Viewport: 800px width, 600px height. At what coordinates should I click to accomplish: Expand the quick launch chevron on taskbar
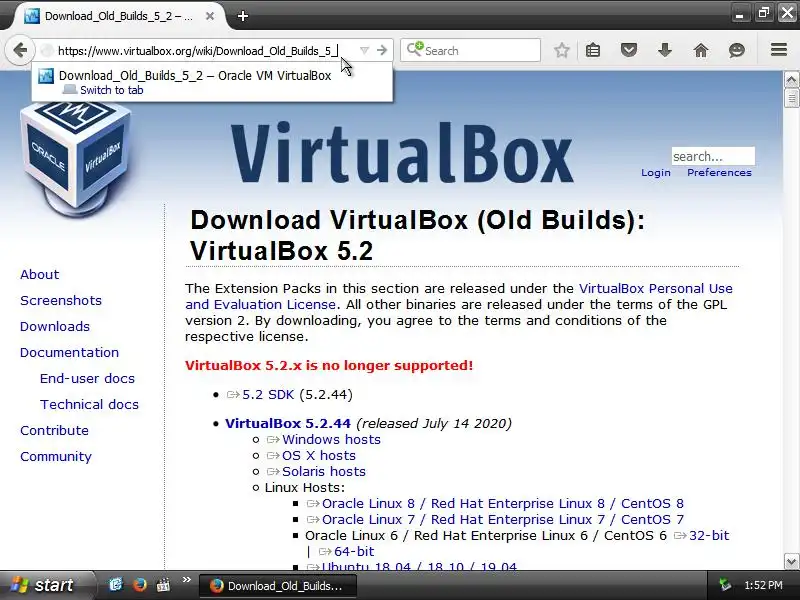pyautogui.click(x=186, y=580)
